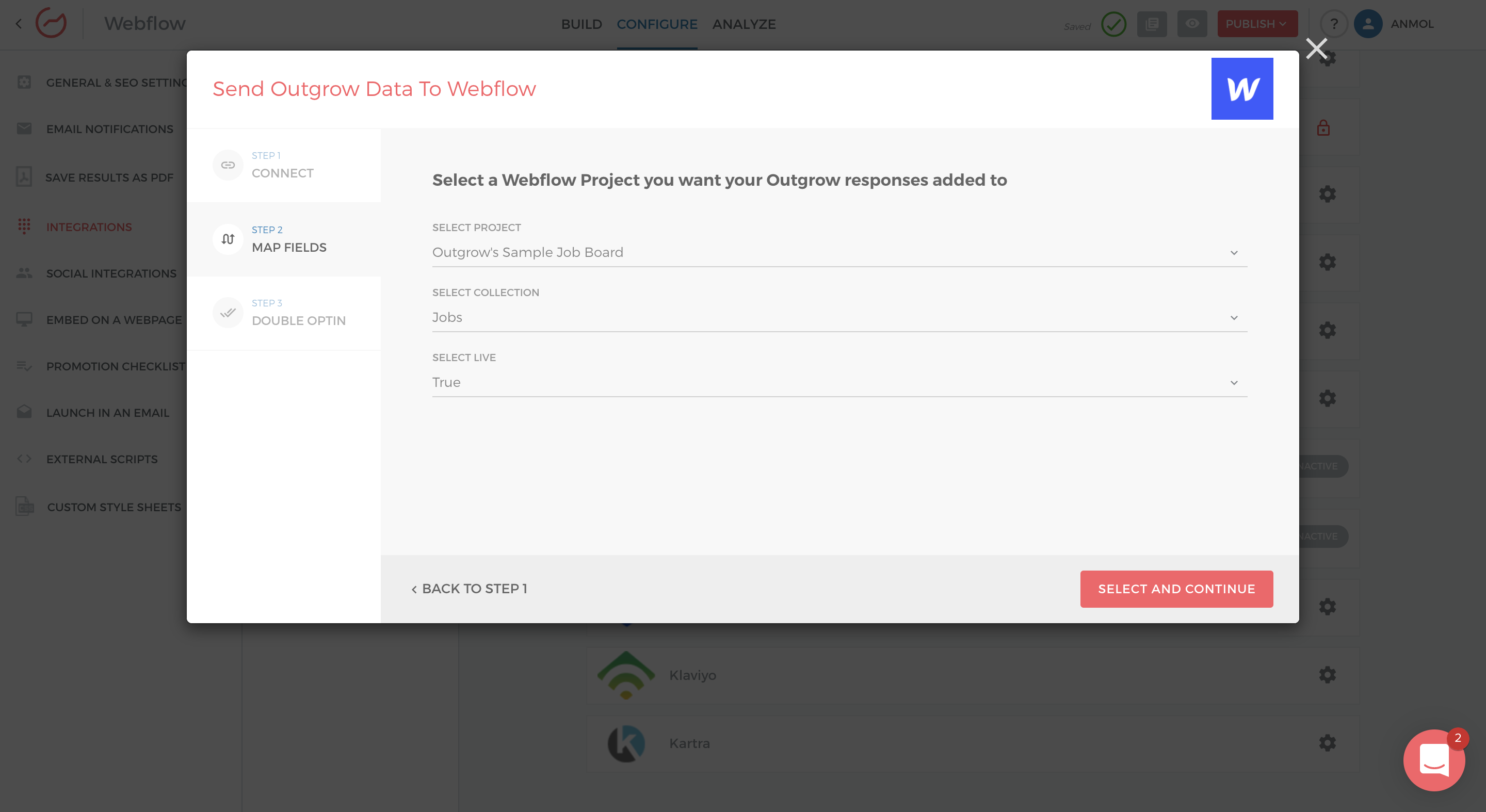Toggle the preview eye icon
Image resolution: width=1486 pixels, height=812 pixels.
[1192, 24]
